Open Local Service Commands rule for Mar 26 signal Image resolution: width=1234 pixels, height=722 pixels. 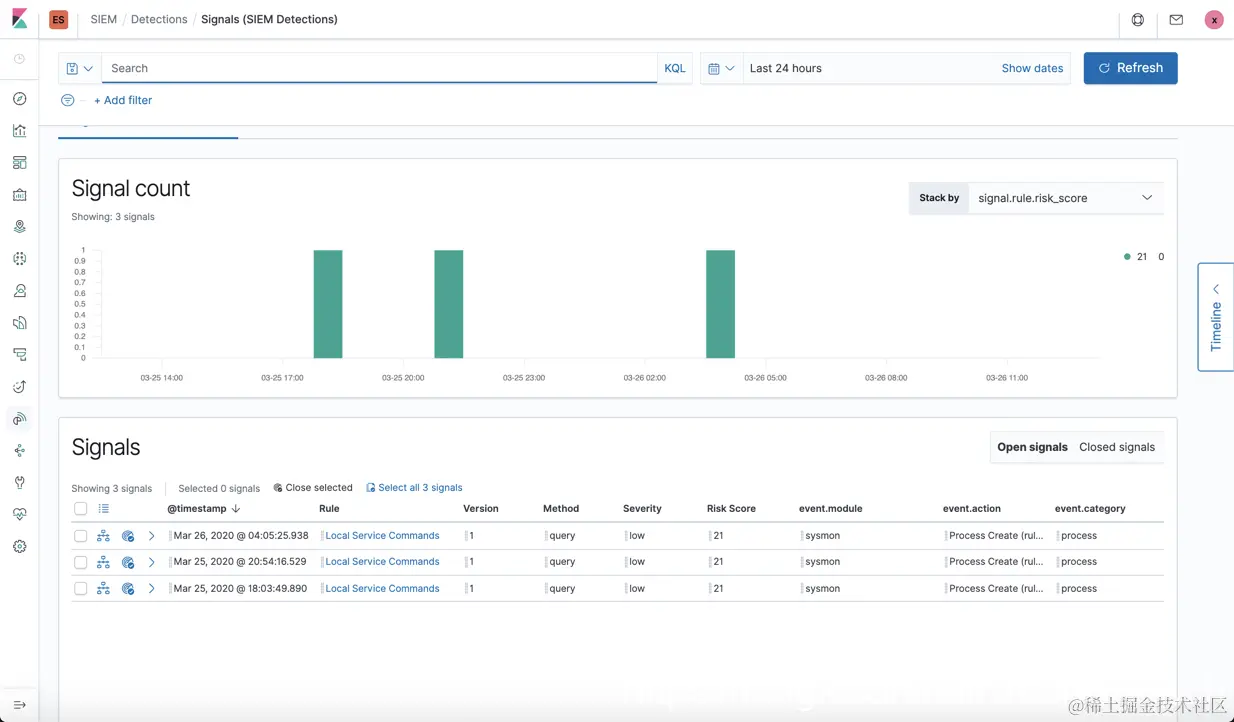click(x=382, y=536)
